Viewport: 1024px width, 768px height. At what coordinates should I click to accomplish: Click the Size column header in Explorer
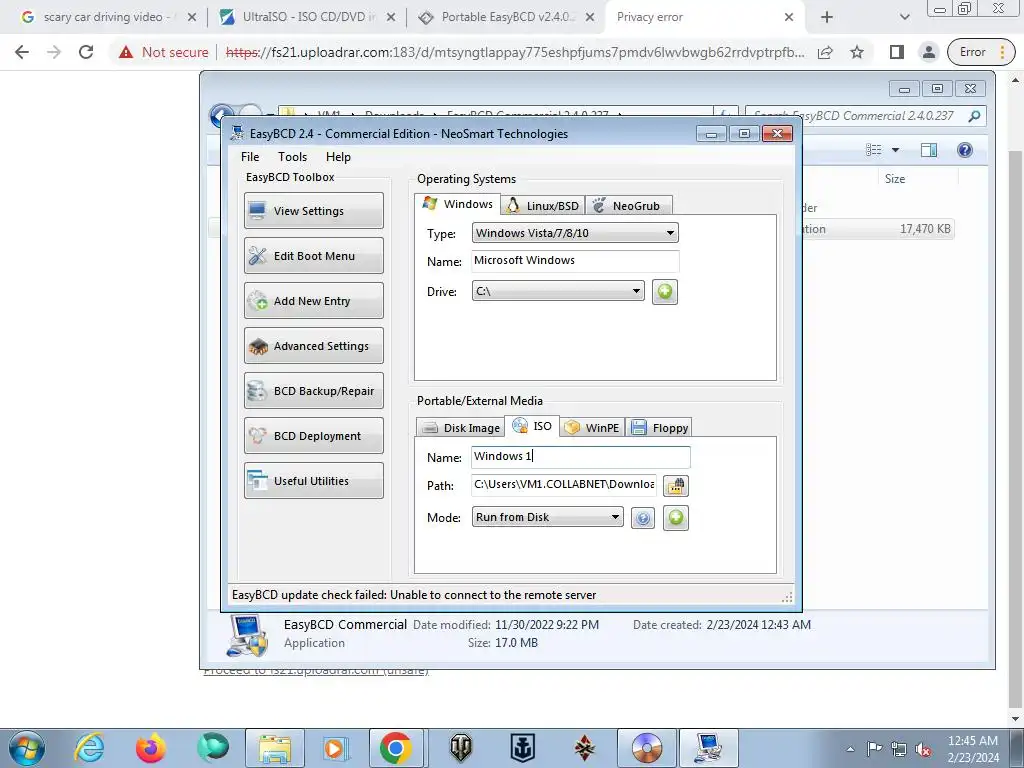click(x=894, y=178)
